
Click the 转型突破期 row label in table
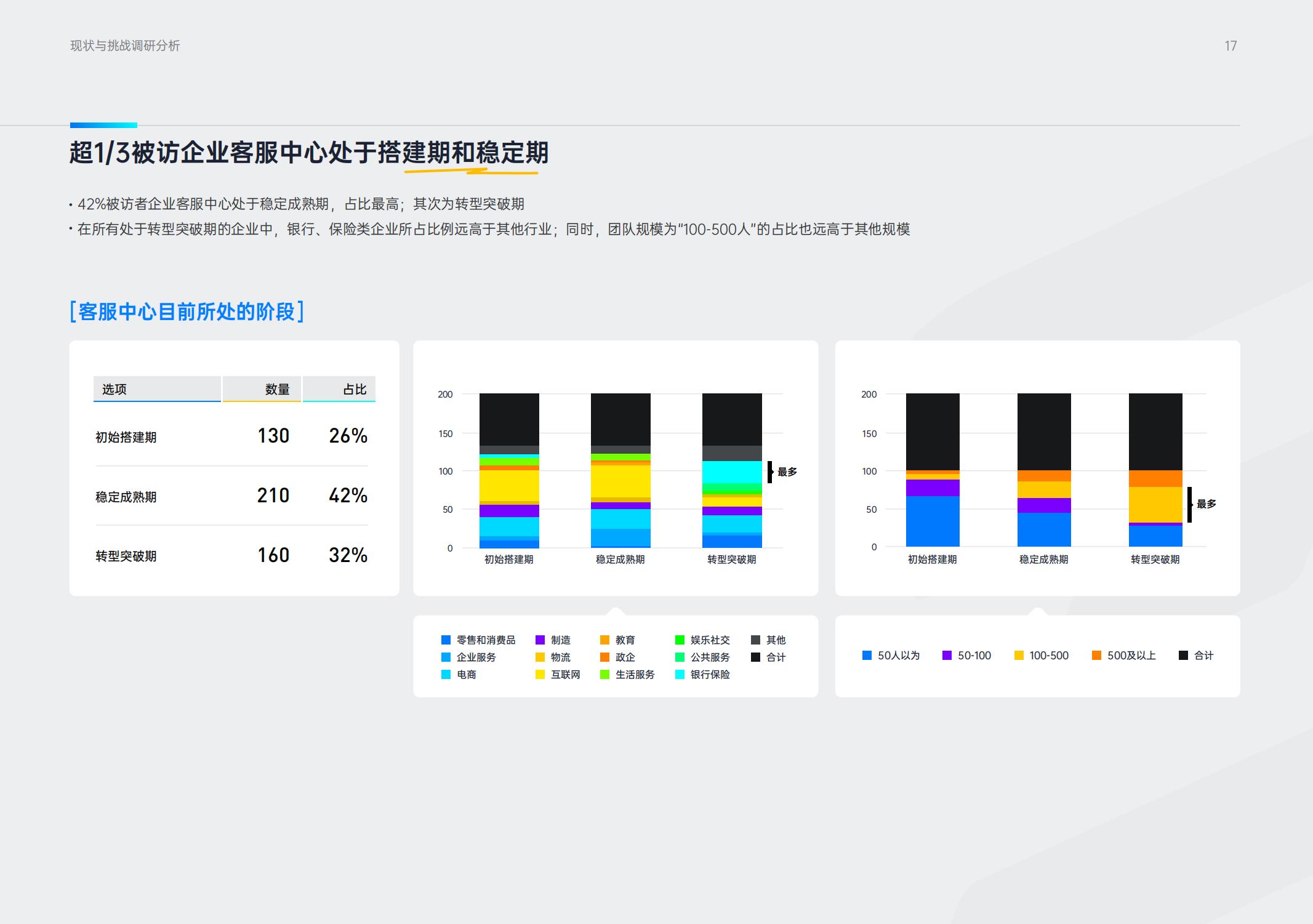tap(126, 556)
